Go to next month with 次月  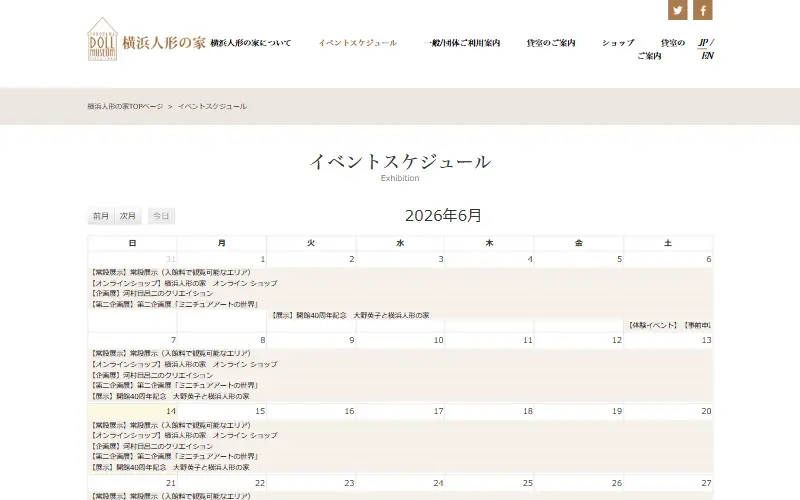tap(128, 216)
